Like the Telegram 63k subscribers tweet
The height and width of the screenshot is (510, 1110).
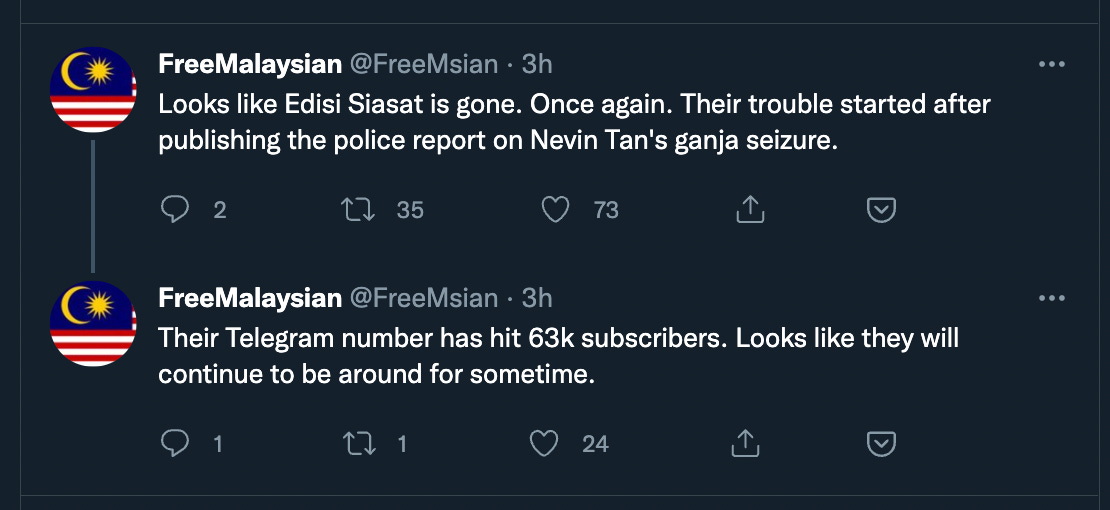544,443
